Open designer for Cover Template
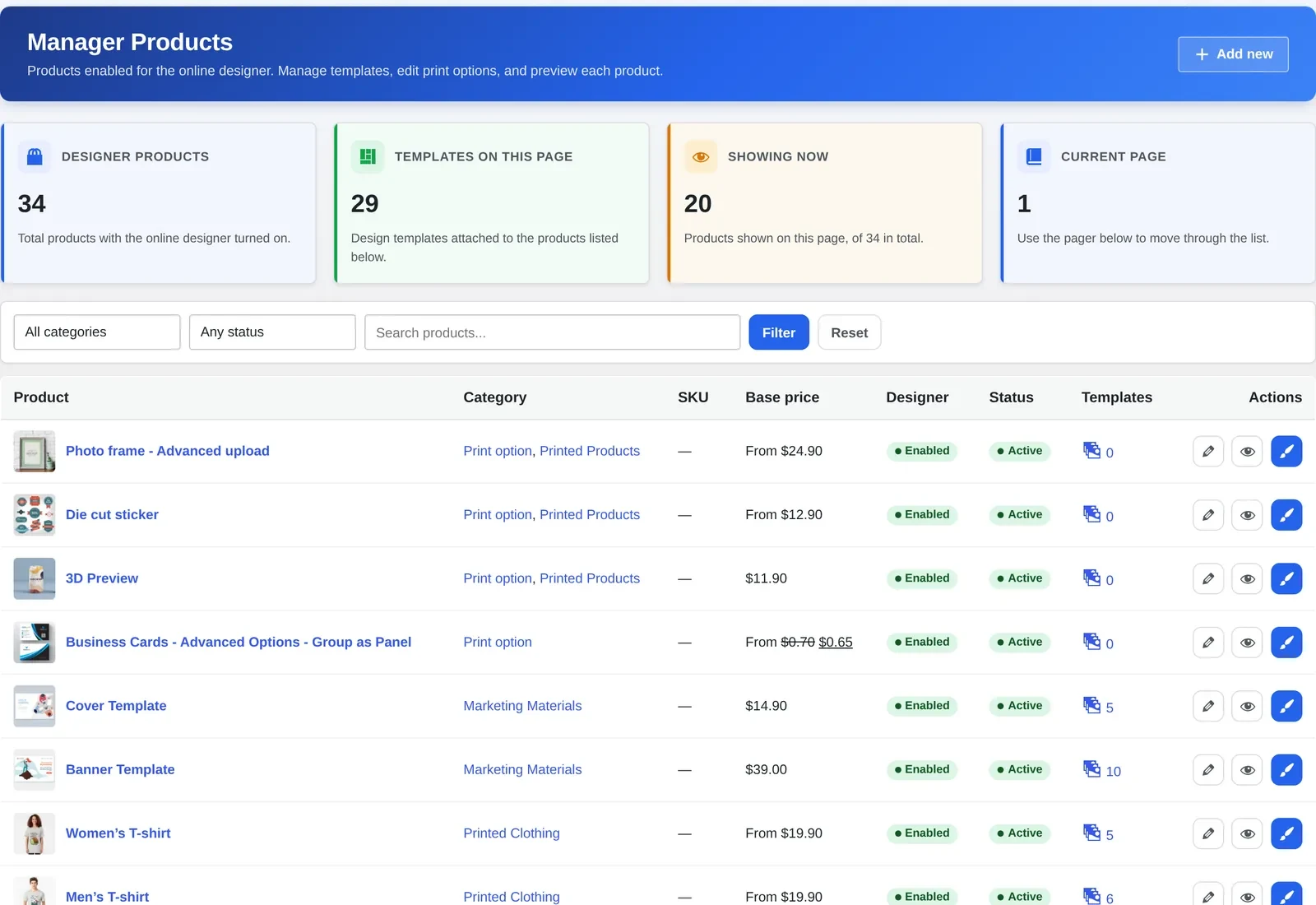This screenshot has width=1316, height=905. click(x=1286, y=706)
